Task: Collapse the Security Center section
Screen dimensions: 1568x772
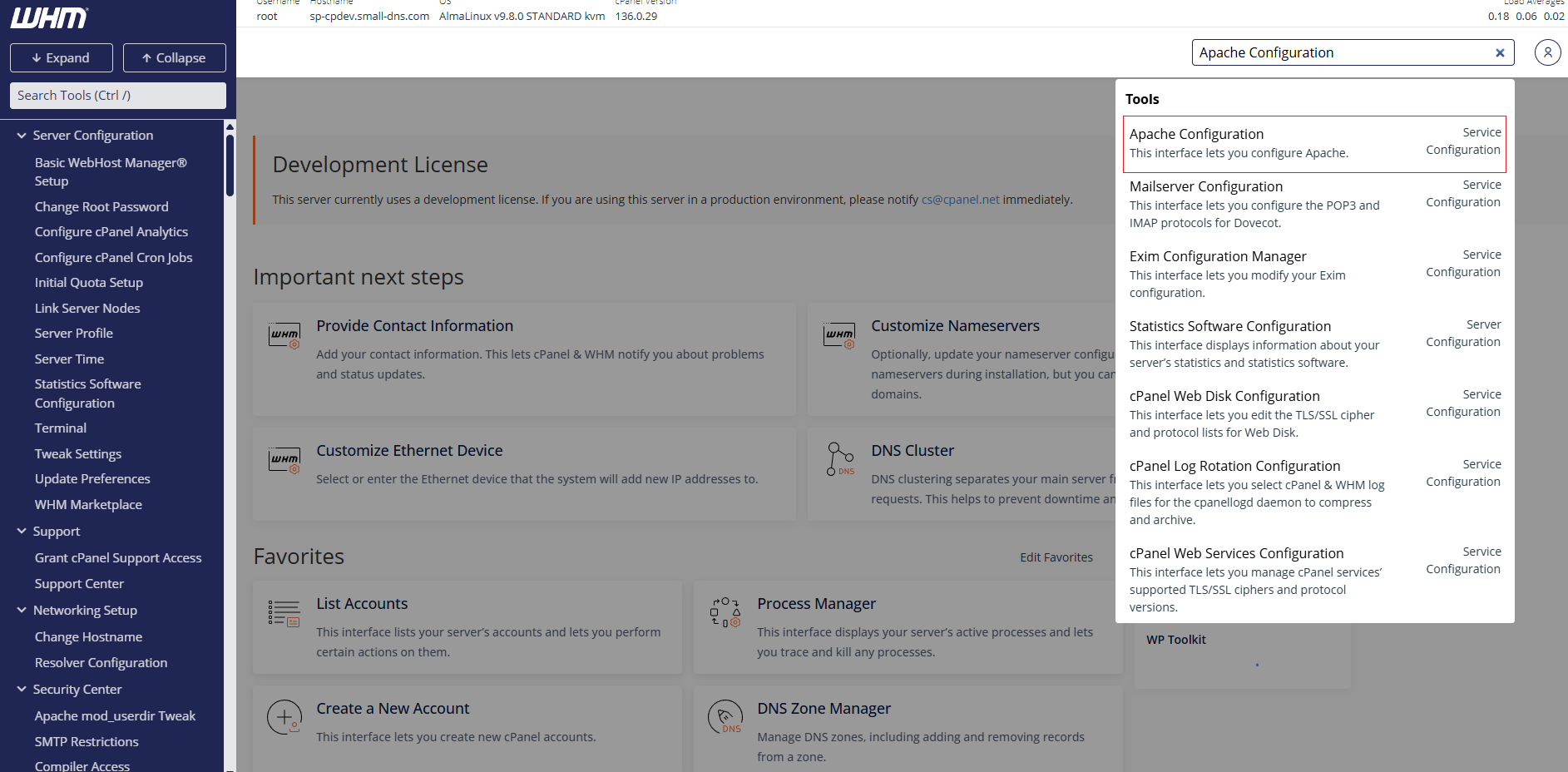Action: pyautogui.click(x=22, y=689)
